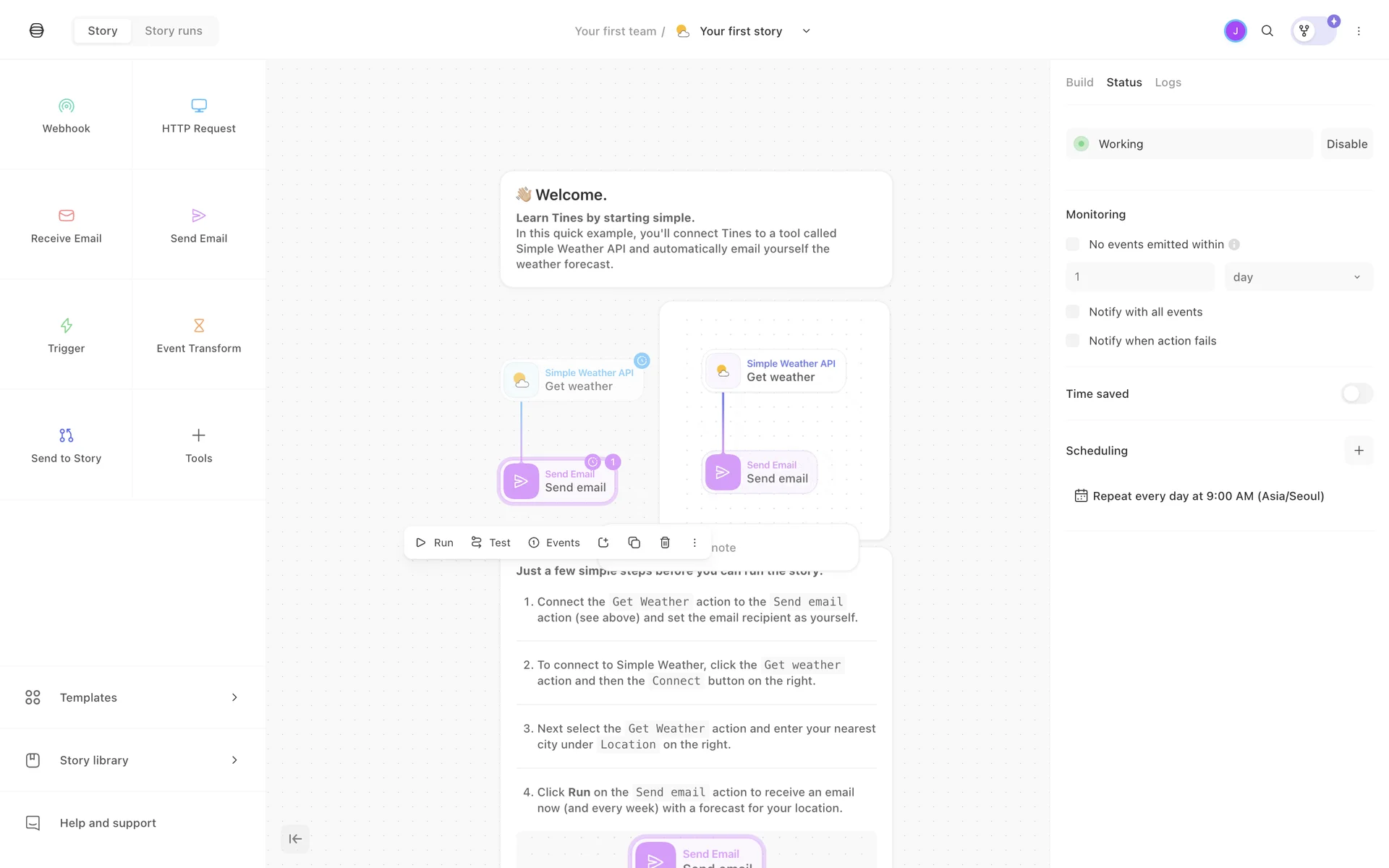
Task: Check Notify when action fails
Action: pos(1073,341)
